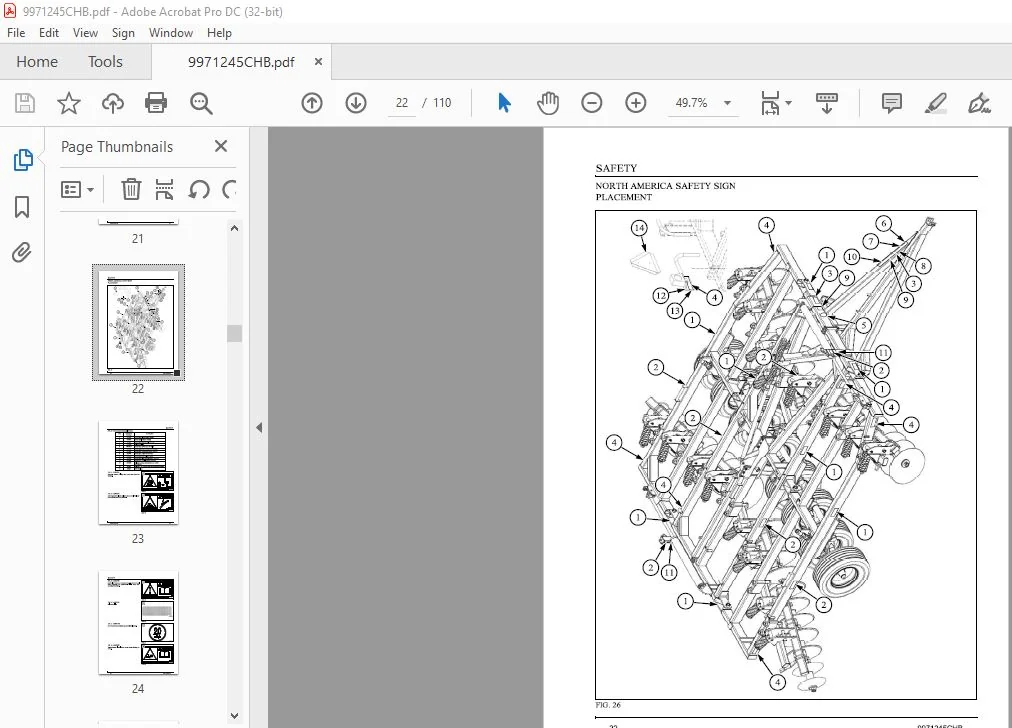Add file to starred bookmarks
Viewport: 1012px width, 728px height.
[x=68, y=103]
